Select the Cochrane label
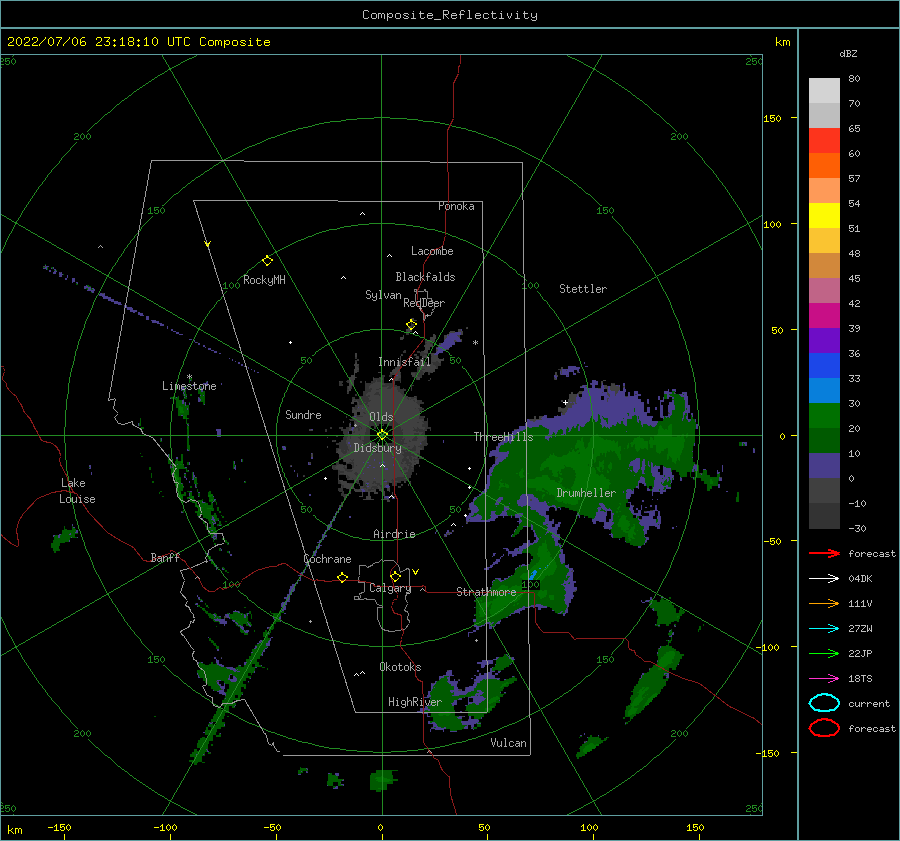The height and width of the screenshot is (841, 900). [327, 559]
